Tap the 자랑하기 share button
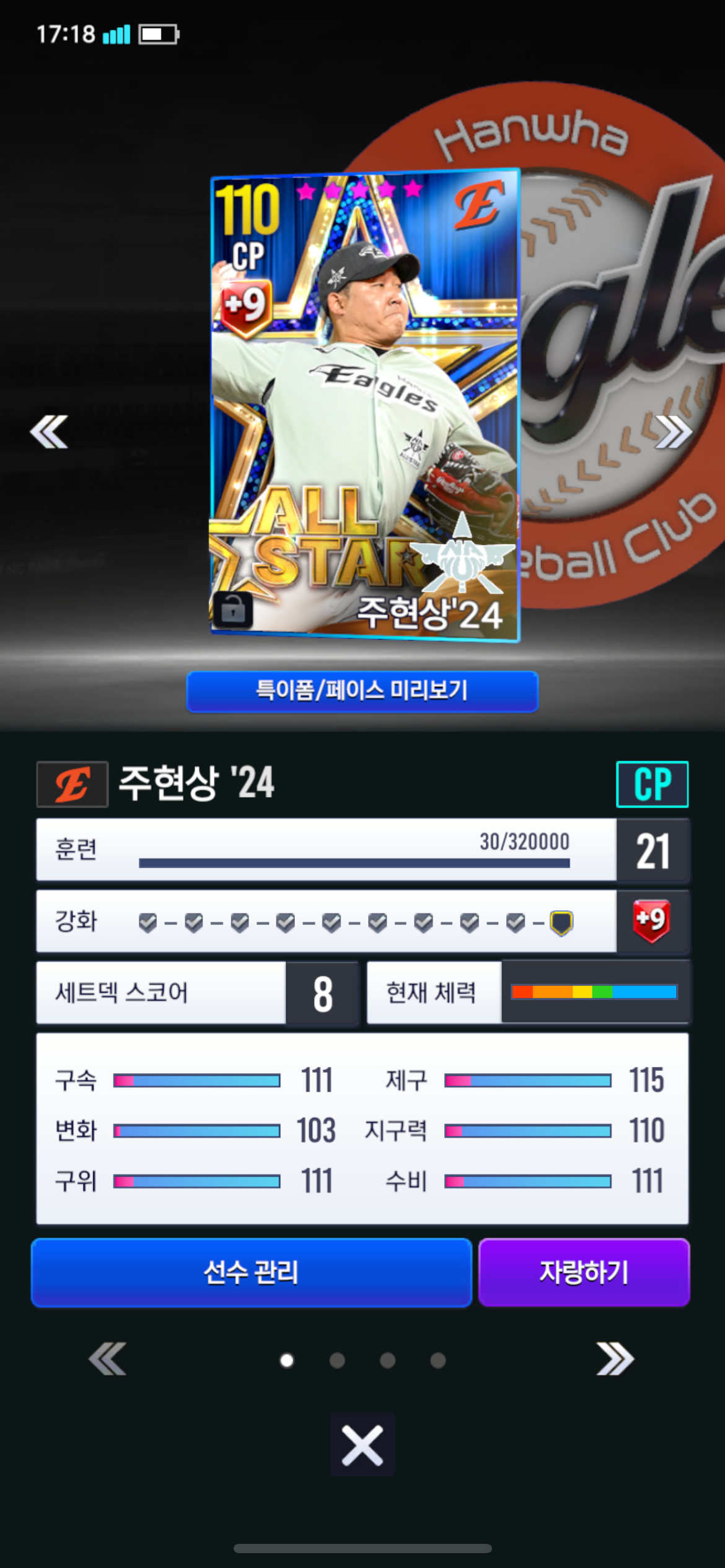 [x=584, y=1273]
